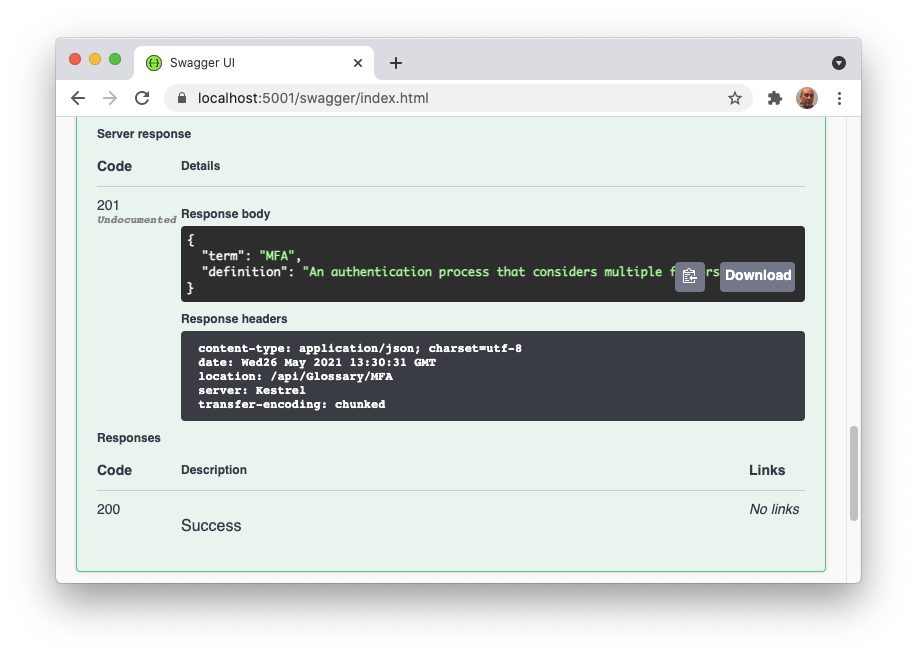Click the forward navigation arrow
Screen dimensions: 917x657
tap(110, 98)
